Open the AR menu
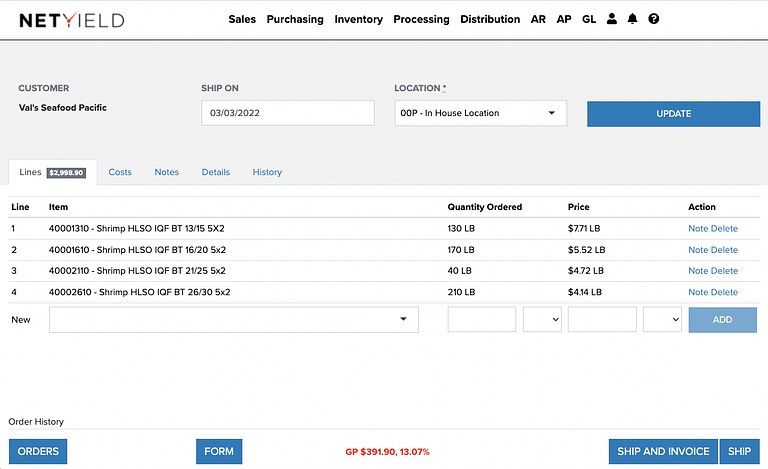The width and height of the screenshot is (768, 469). pyautogui.click(x=538, y=19)
